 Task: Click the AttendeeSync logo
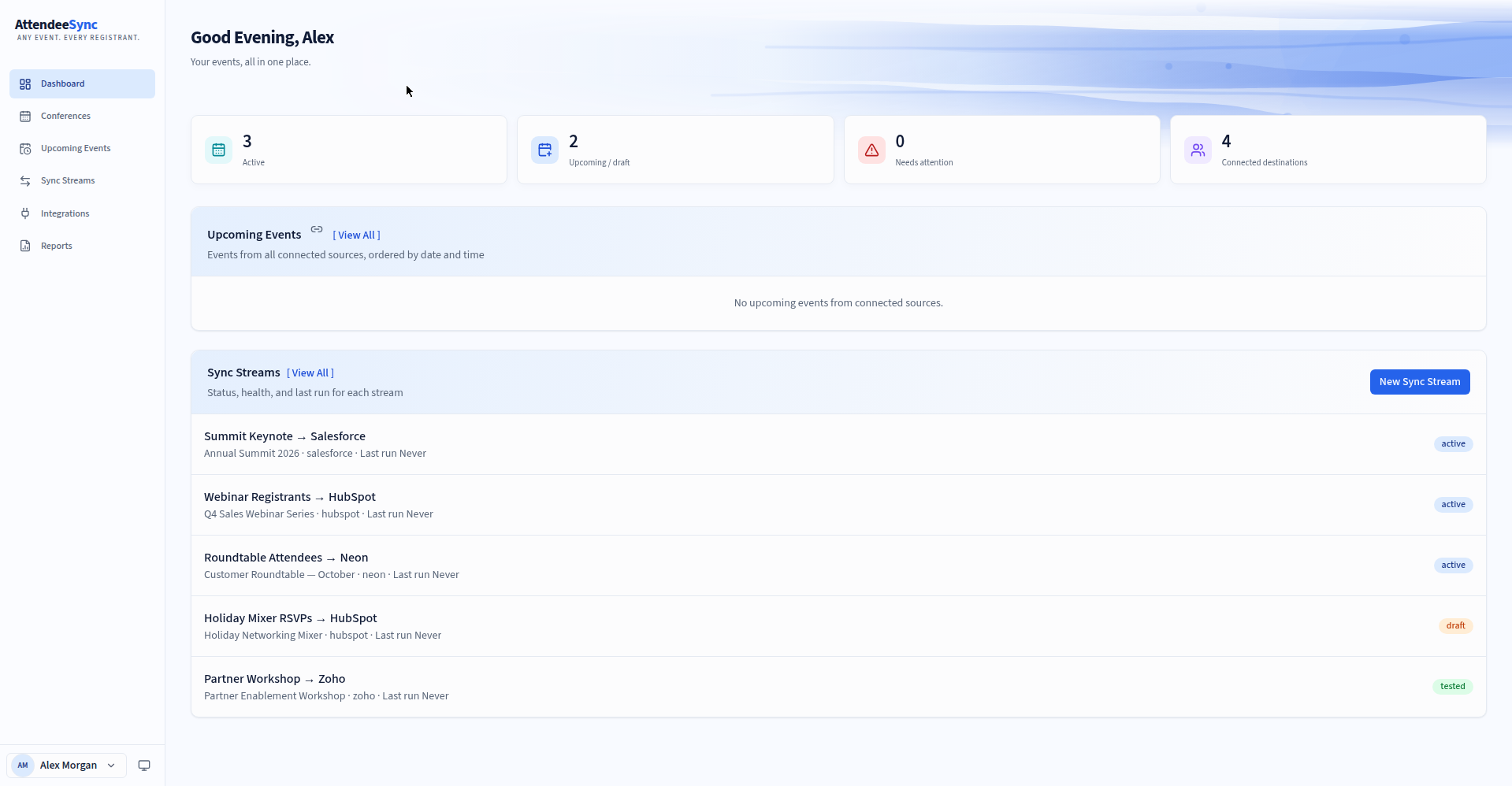click(x=77, y=30)
